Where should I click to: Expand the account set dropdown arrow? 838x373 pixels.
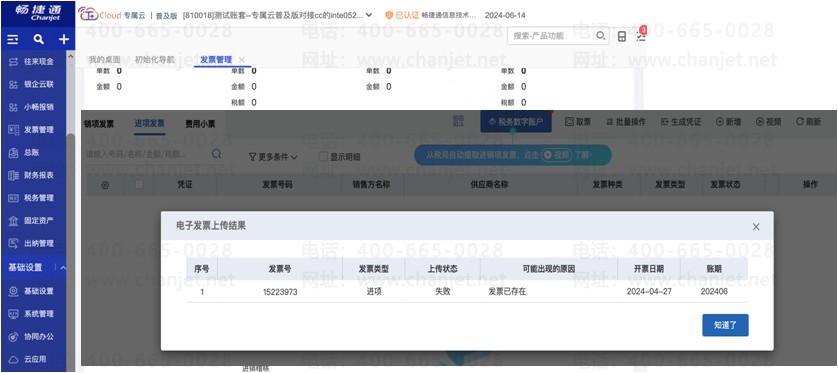pos(369,15)
